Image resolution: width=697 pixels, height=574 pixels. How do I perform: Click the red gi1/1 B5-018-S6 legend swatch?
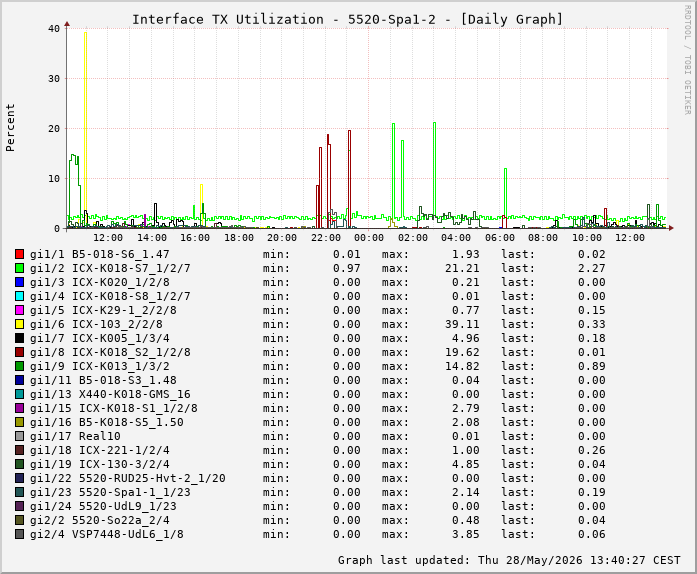[x=19, y=254]
